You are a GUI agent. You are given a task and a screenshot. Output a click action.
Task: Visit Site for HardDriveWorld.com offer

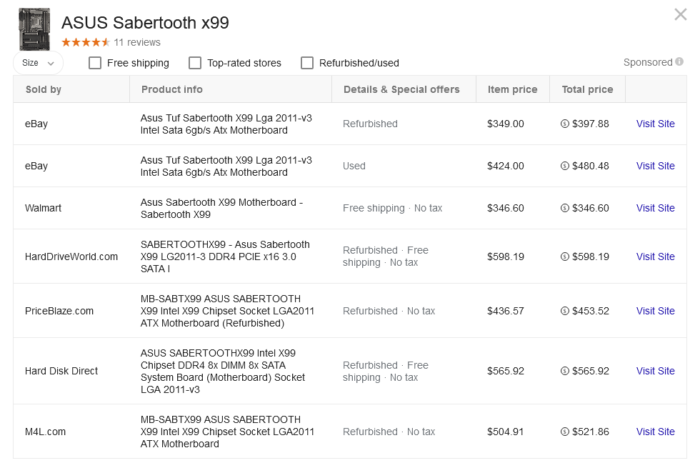(x=655, y=257)
